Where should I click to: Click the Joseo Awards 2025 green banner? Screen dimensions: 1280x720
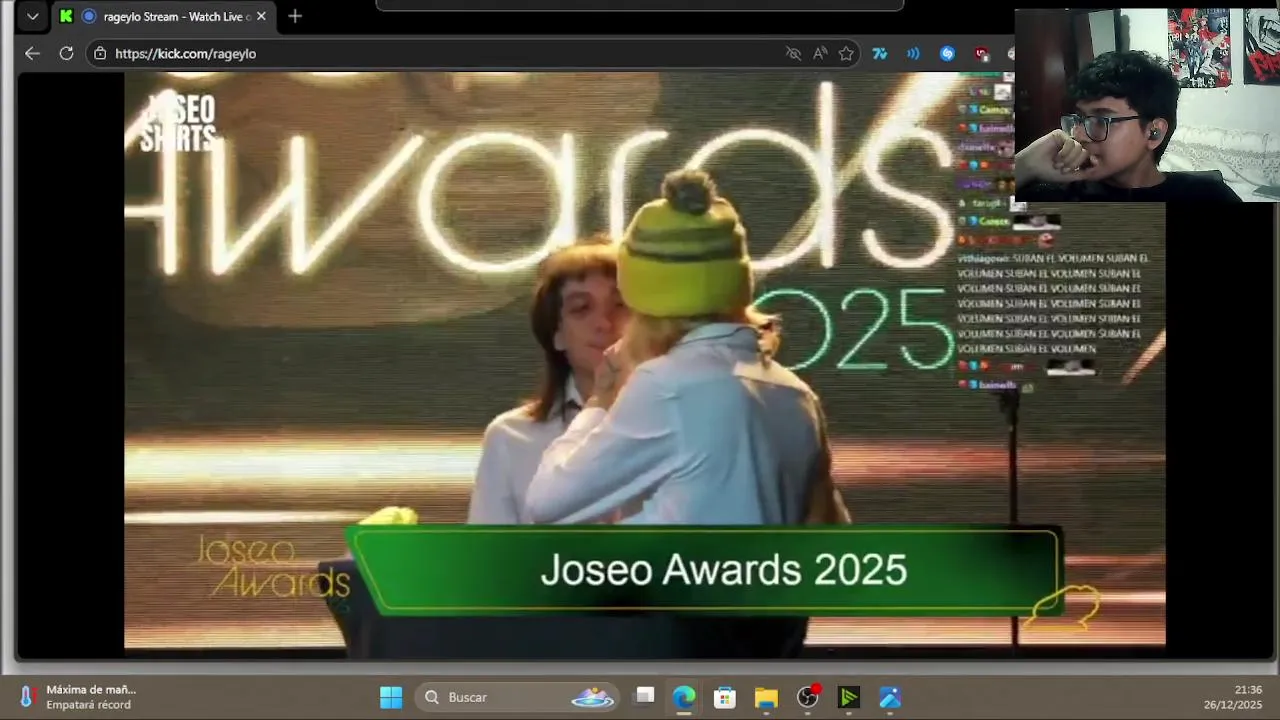click(704, 570)
